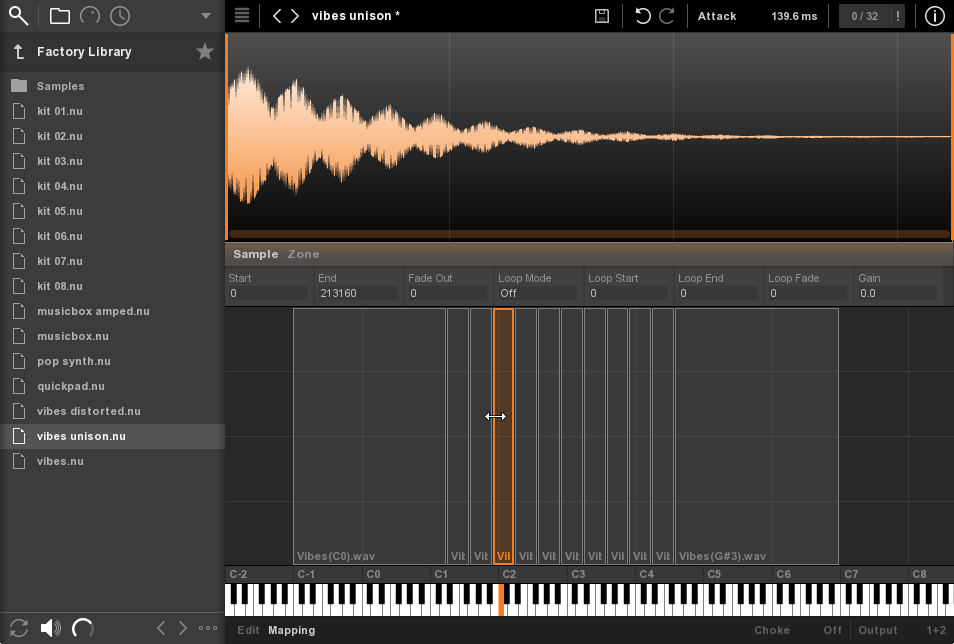Click the save preset floppy disk icon
Screen dimensions: 954x644
point(601,16)
